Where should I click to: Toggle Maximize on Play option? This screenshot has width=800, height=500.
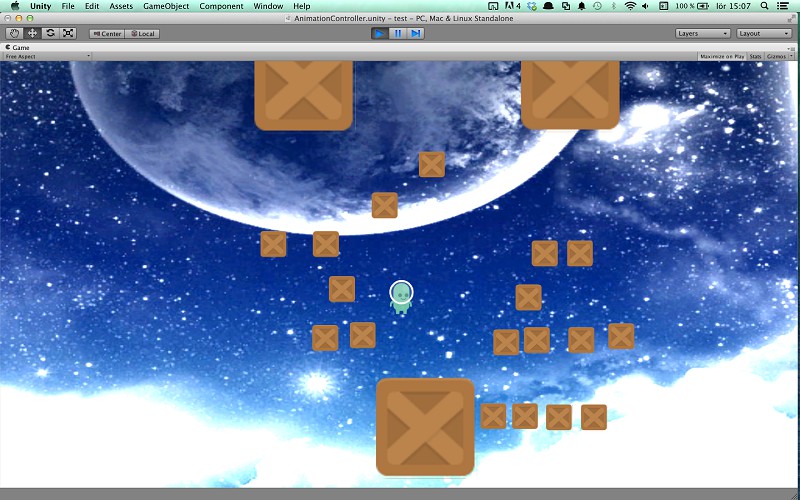pyautogui.click(x=722, y=57)
